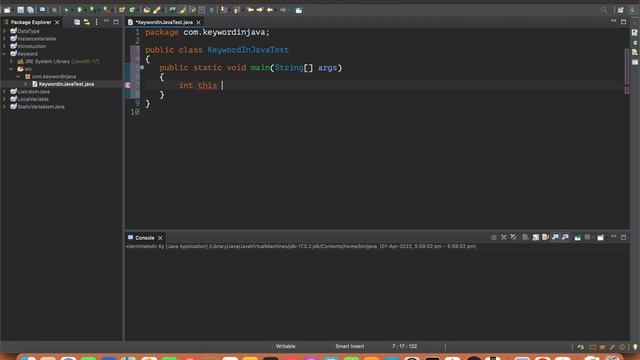Click the Search magnifier icon at top right
The width and height of the screenshot is (640, 360).
click(604, 10)
